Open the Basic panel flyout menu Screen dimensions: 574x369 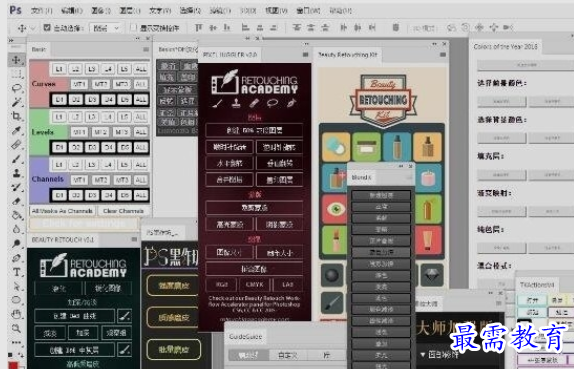(x=146, y=49)
